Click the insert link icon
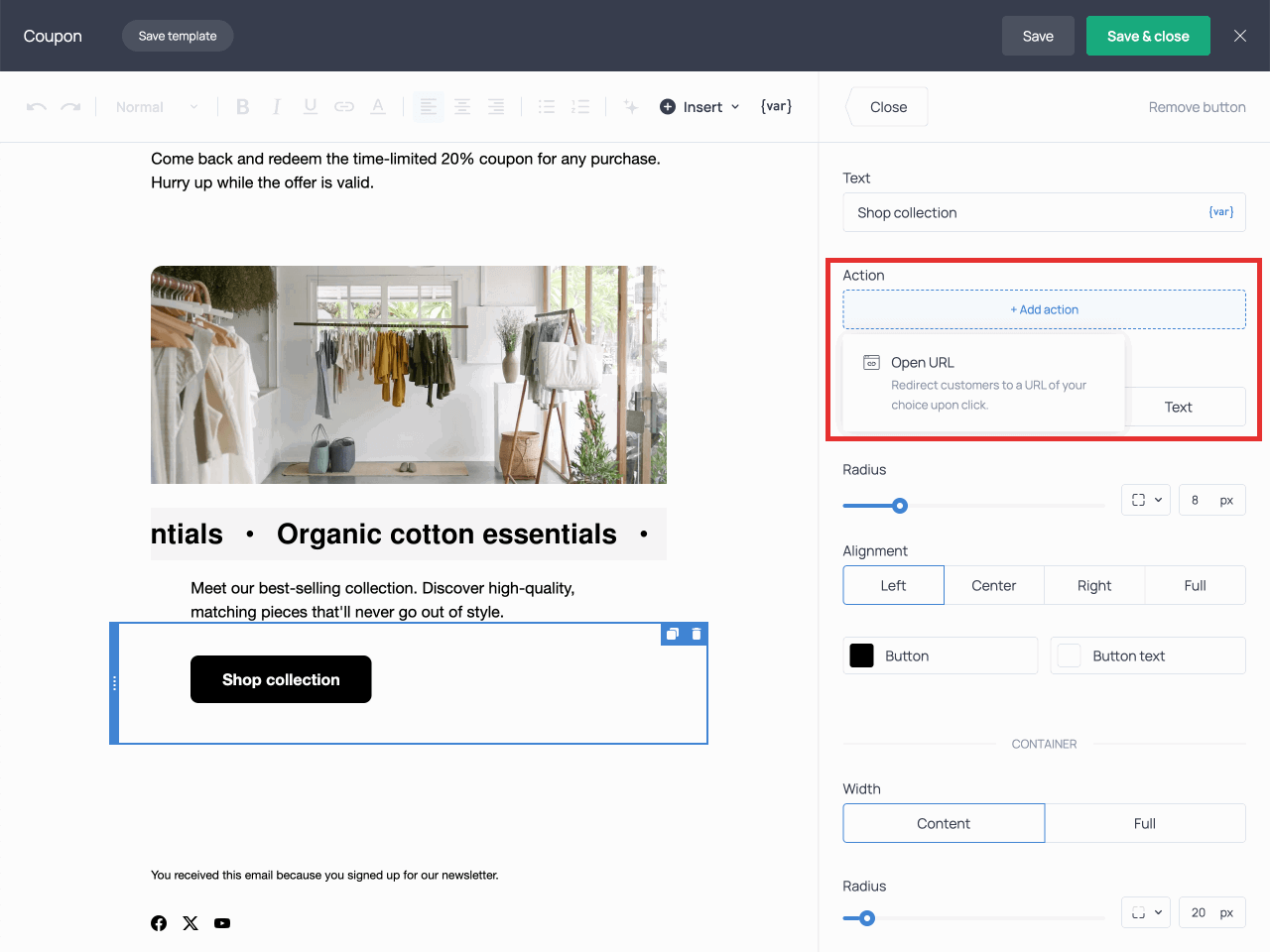 click(344, 107)
